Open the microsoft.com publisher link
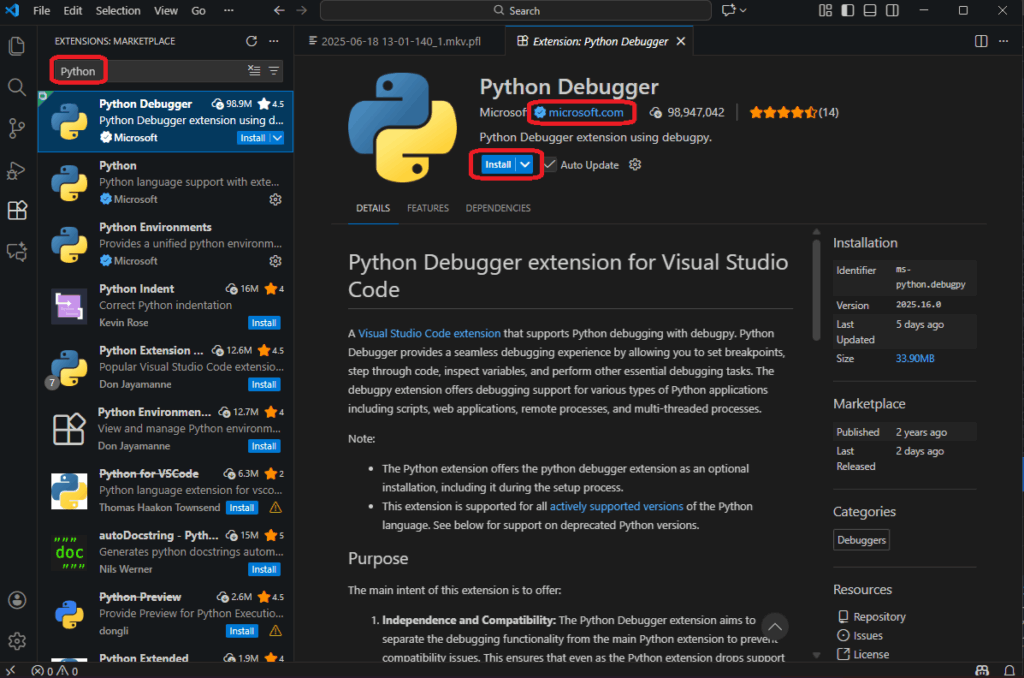 pos(585,112)
